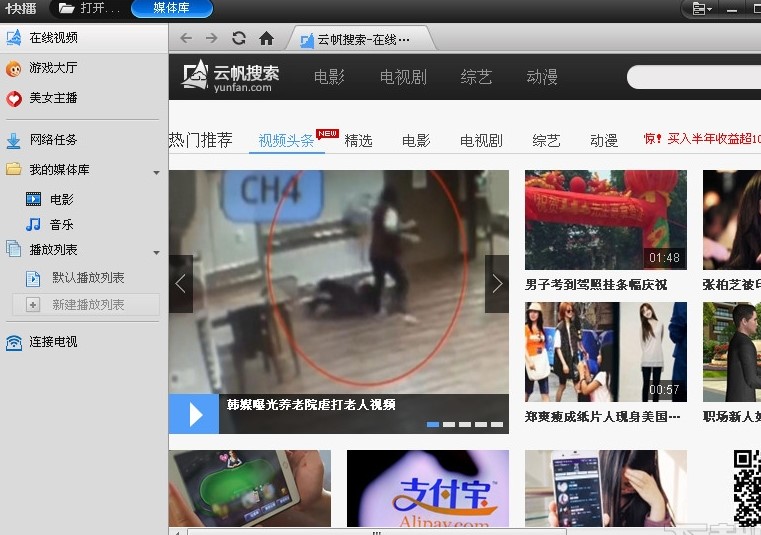Play the featured 韩媒曝光 video

pos(194,414)
